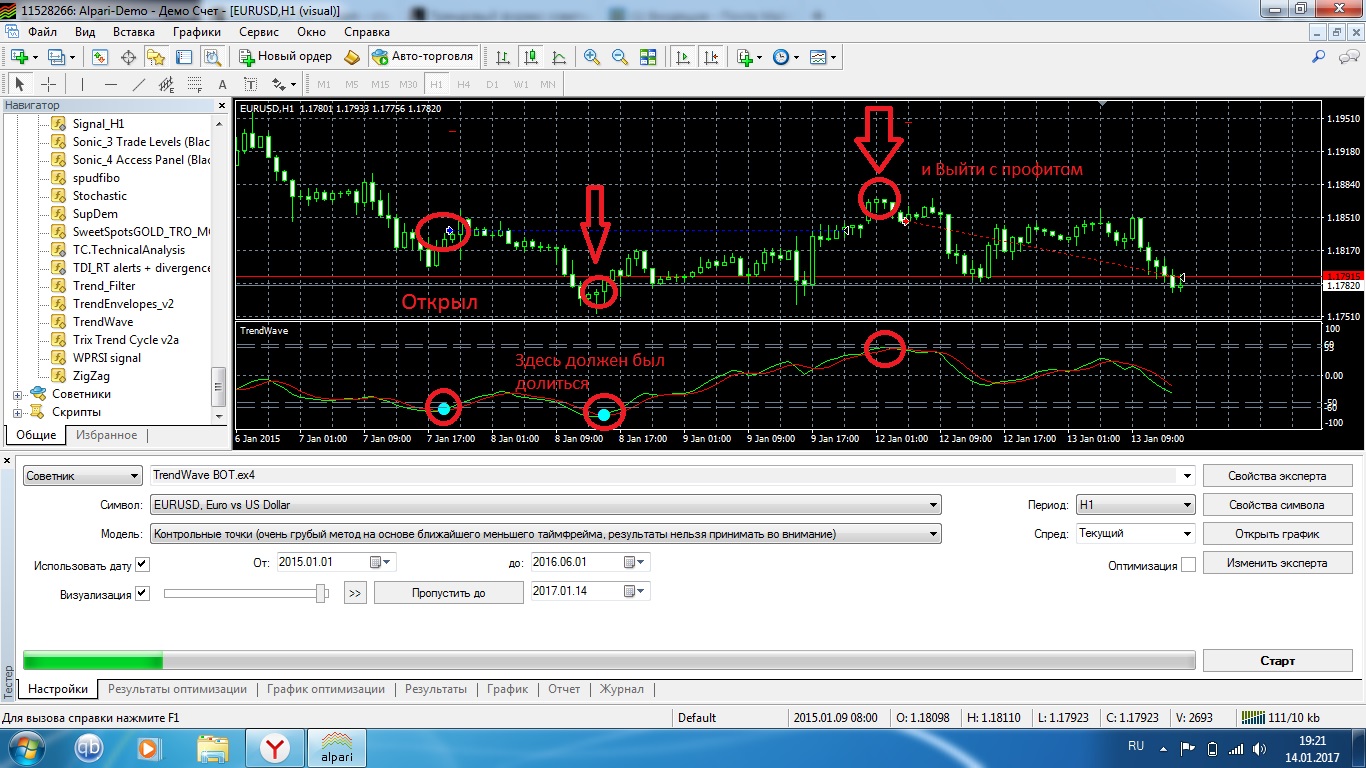This screenshot has width=1366, height=768.
Task: Toggle Terminal window toolbar icon
Action: 182,57
